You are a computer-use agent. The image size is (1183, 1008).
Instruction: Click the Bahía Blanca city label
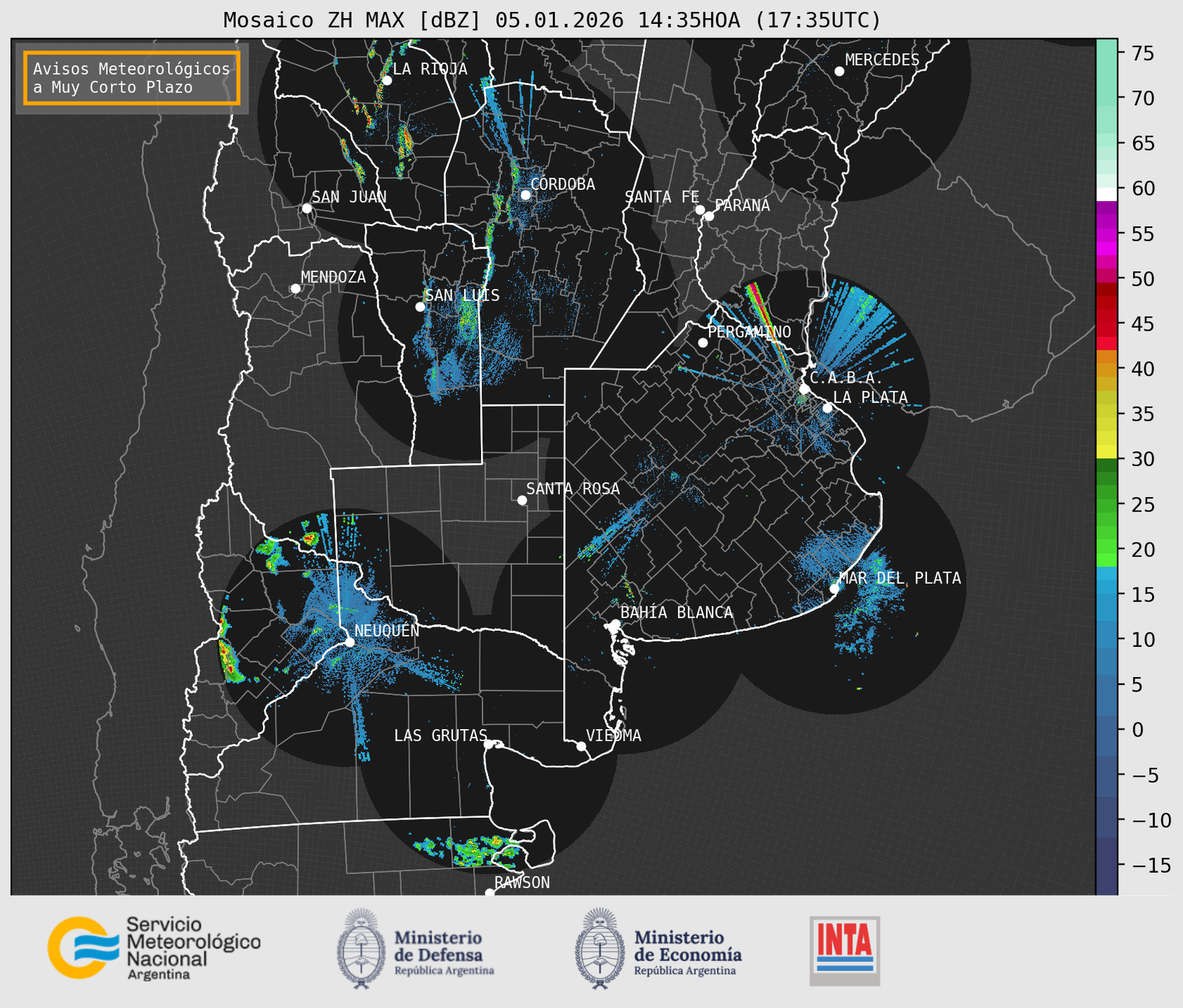click(x=676, y=613)
